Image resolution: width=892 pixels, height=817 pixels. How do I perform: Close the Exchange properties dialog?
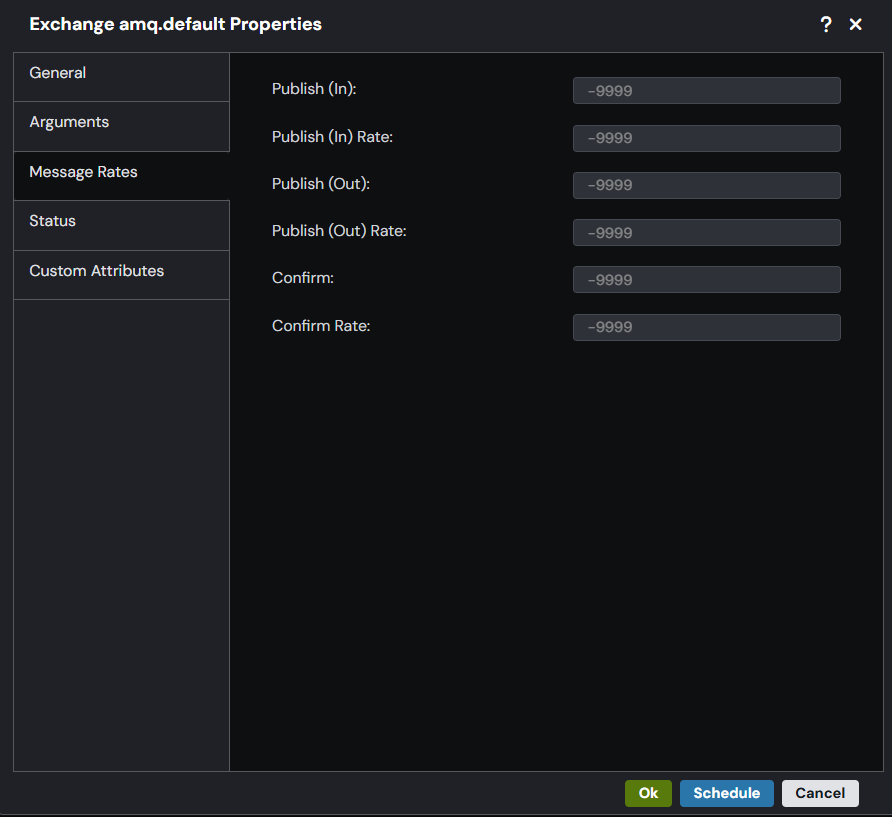[x=856, y=24]
